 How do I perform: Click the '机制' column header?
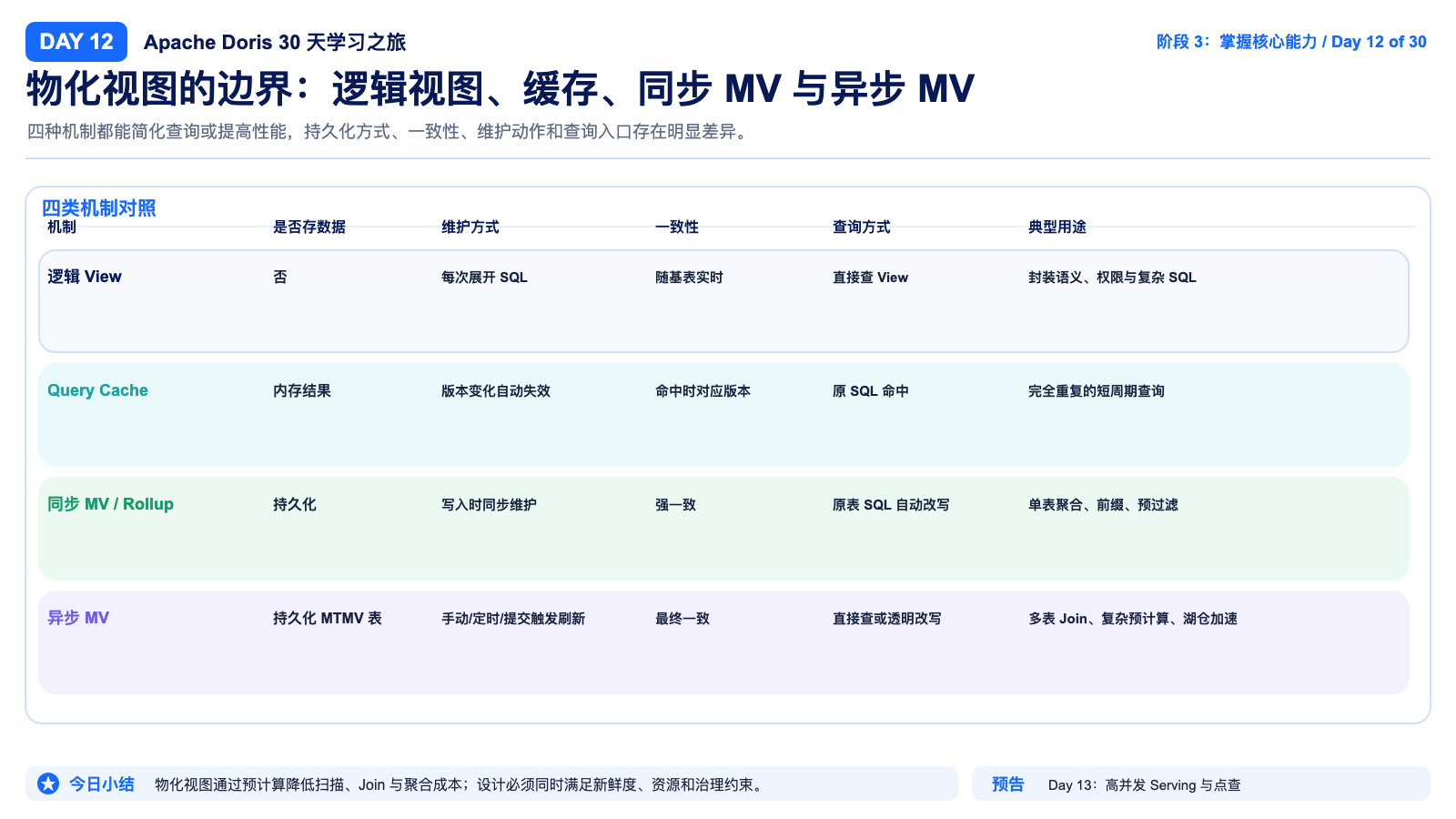pyautogui.click(x=62, y=227)
